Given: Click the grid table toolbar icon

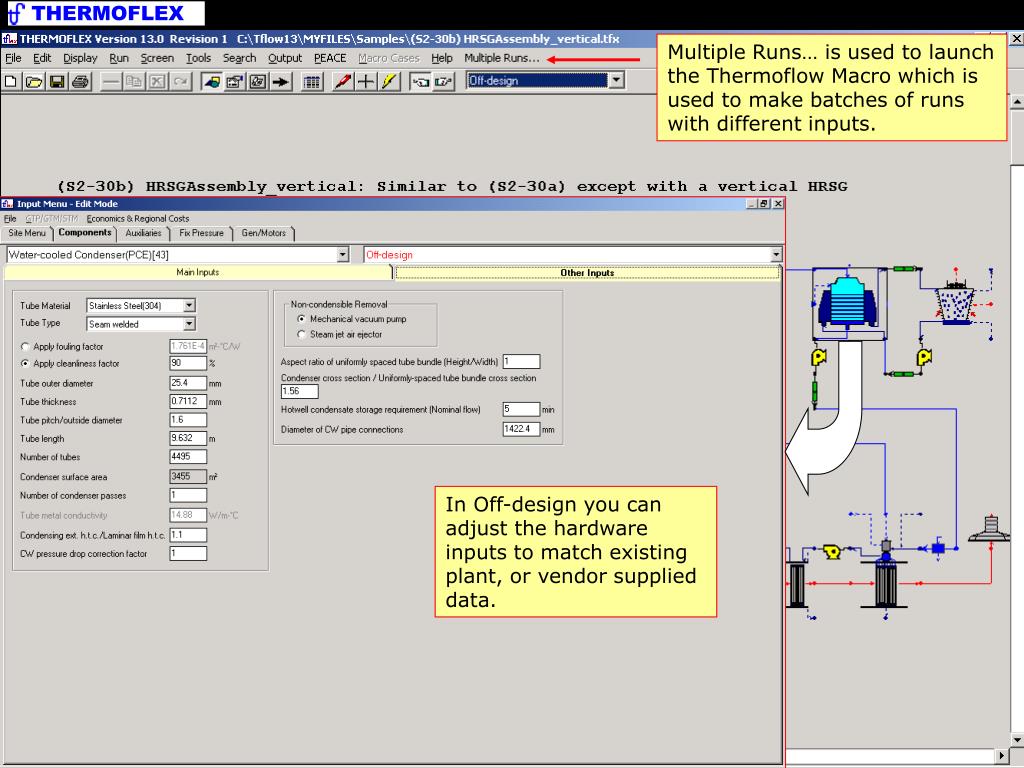Looking at the screenshot, I should pos(312,81).
